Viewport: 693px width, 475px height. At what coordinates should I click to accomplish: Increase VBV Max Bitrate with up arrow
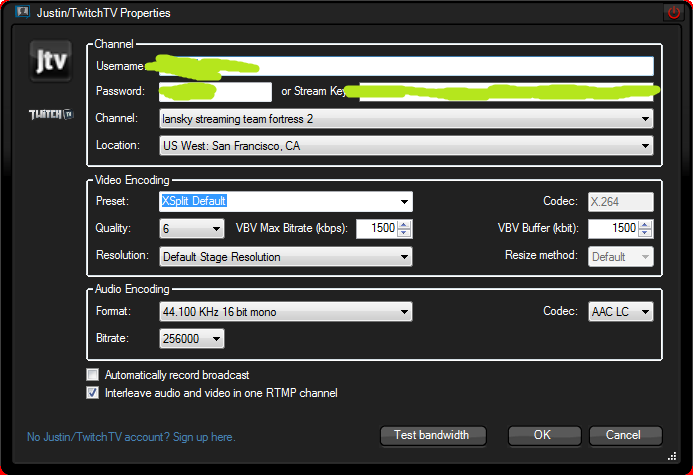pyautogui.click(x=404, y=224)
